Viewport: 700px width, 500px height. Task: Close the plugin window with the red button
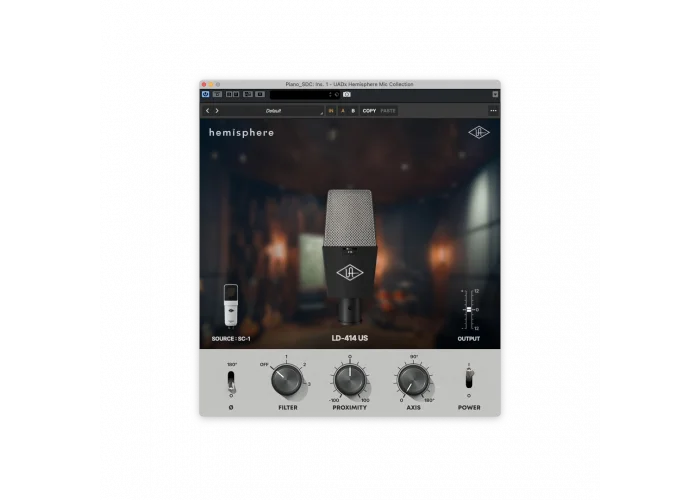click(x=204, y=84)
